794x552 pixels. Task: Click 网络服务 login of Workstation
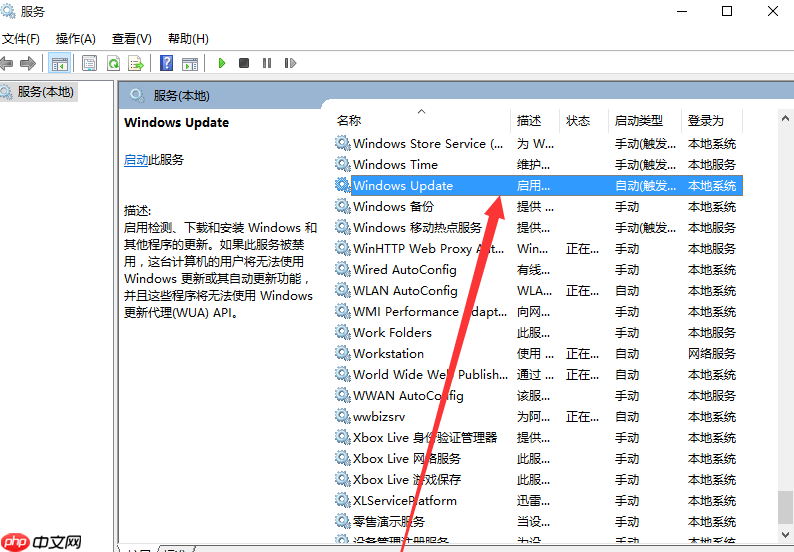(711, 353)
